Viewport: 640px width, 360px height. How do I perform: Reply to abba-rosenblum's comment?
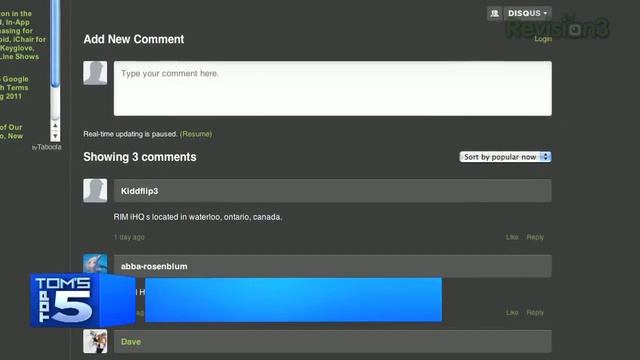click(x=535, y=313)
